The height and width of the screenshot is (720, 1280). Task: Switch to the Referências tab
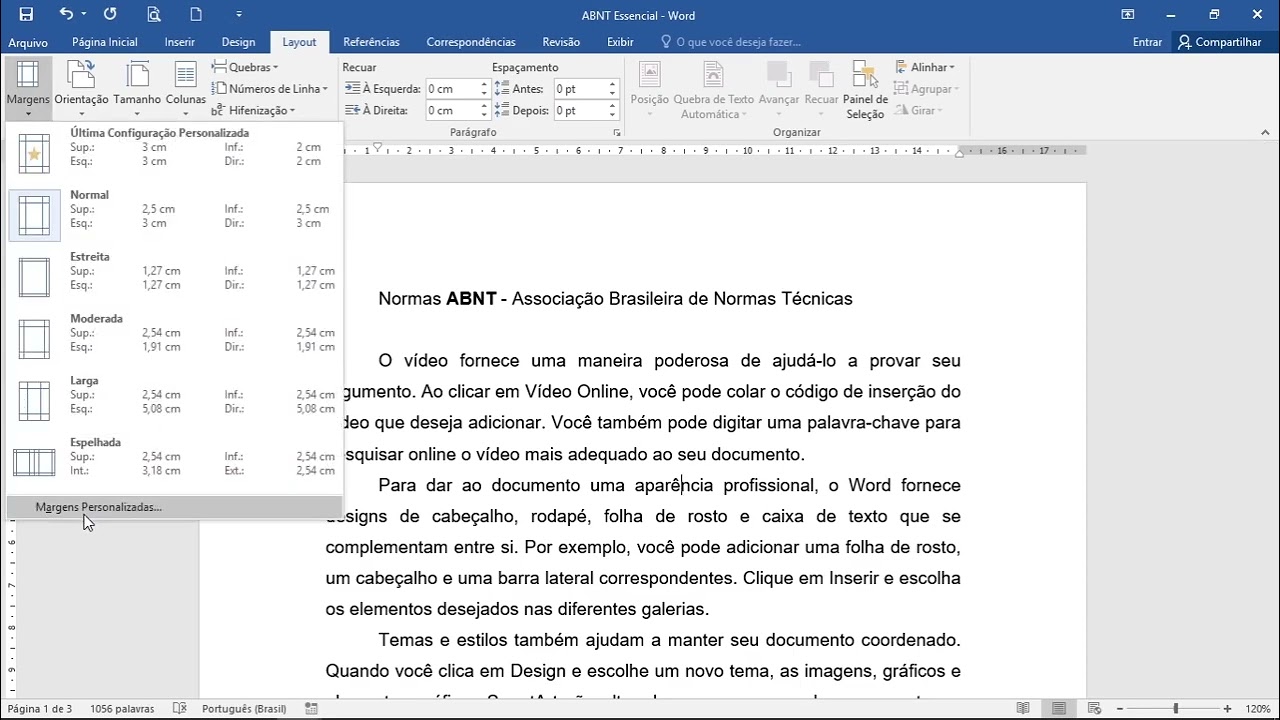point(371,42)
